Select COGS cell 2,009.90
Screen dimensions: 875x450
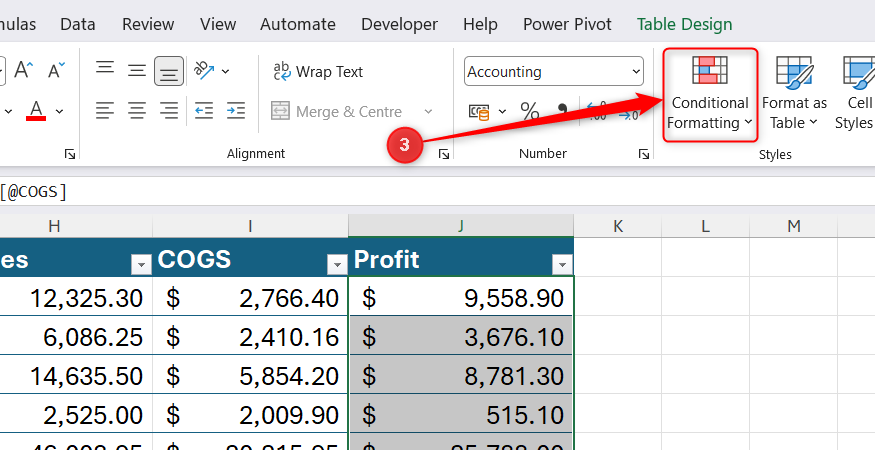250,414
